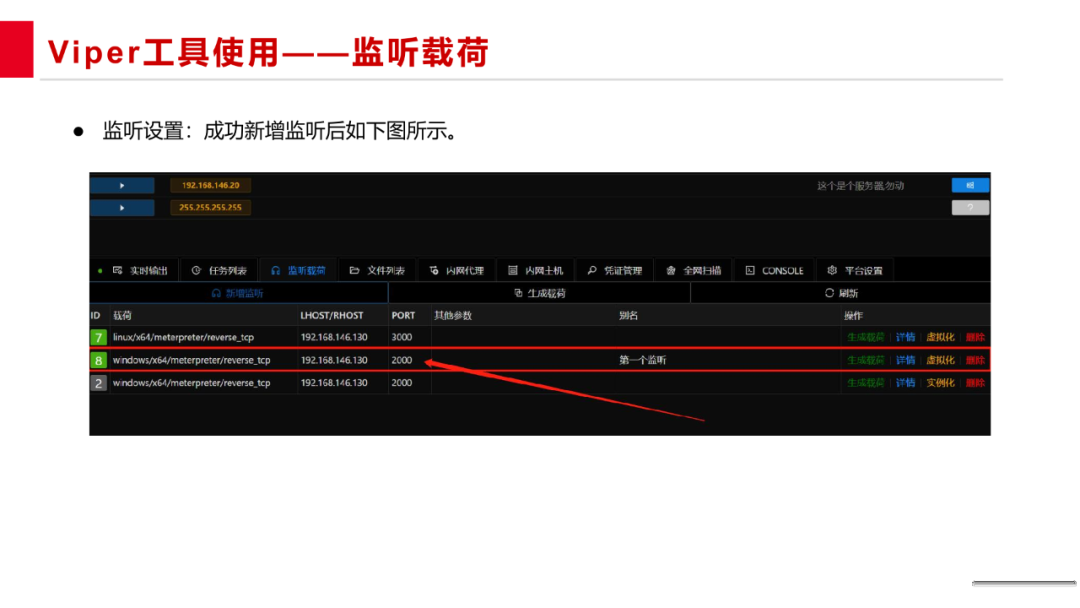Expand the 192.168.146.20 host row arrow
Screen dimensions: 1080x608
click(122, 185)
